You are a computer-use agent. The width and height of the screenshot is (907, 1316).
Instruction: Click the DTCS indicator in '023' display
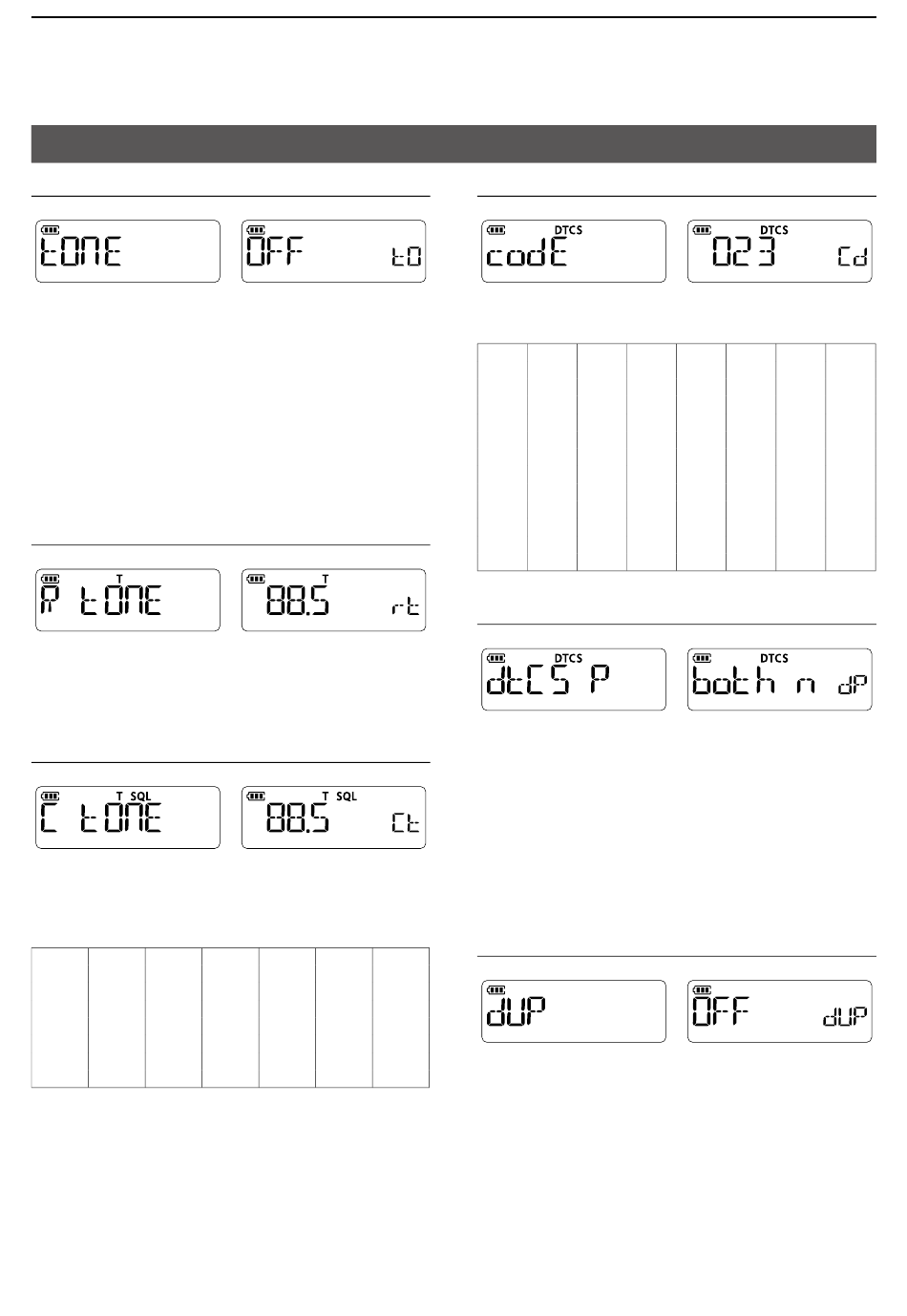tap(774, 230)
